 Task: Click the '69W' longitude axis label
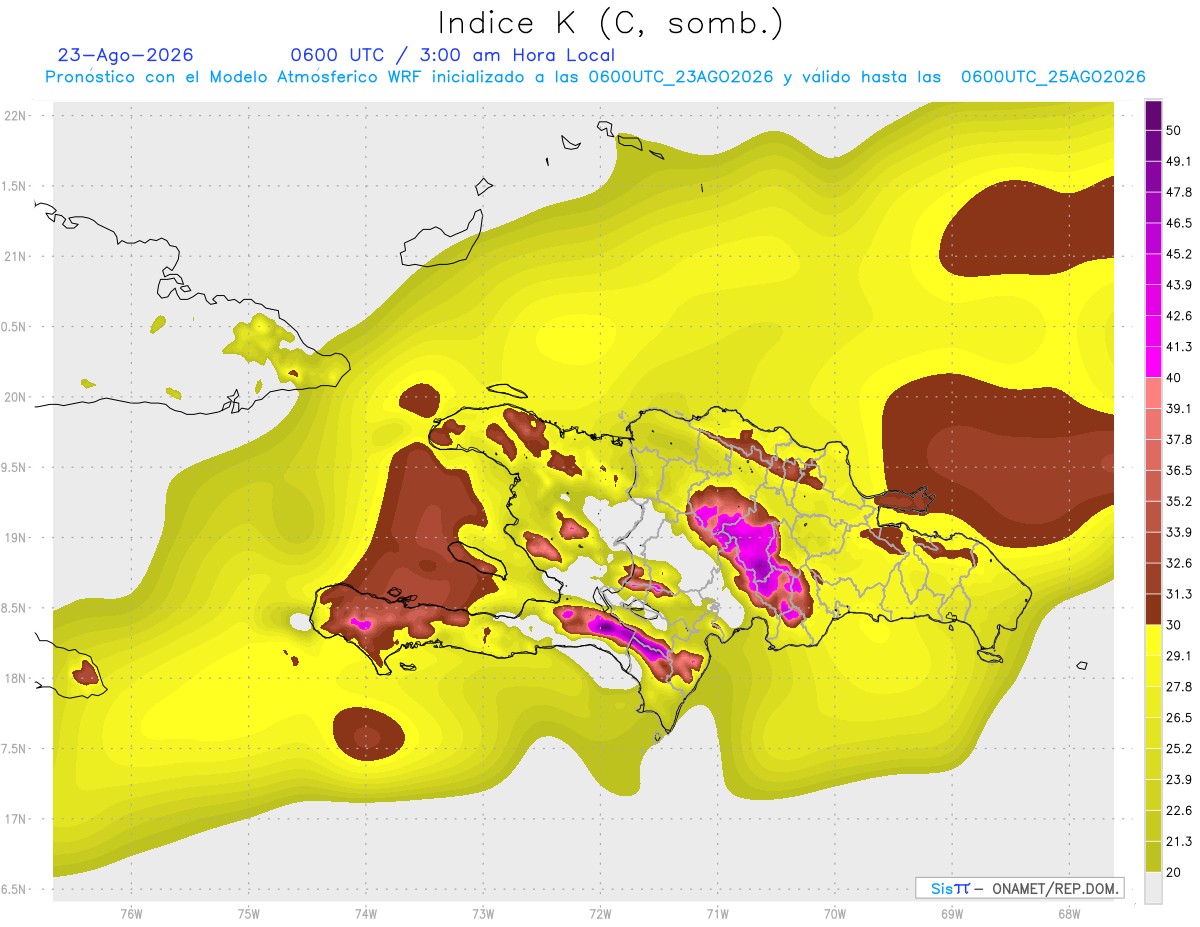951,914
